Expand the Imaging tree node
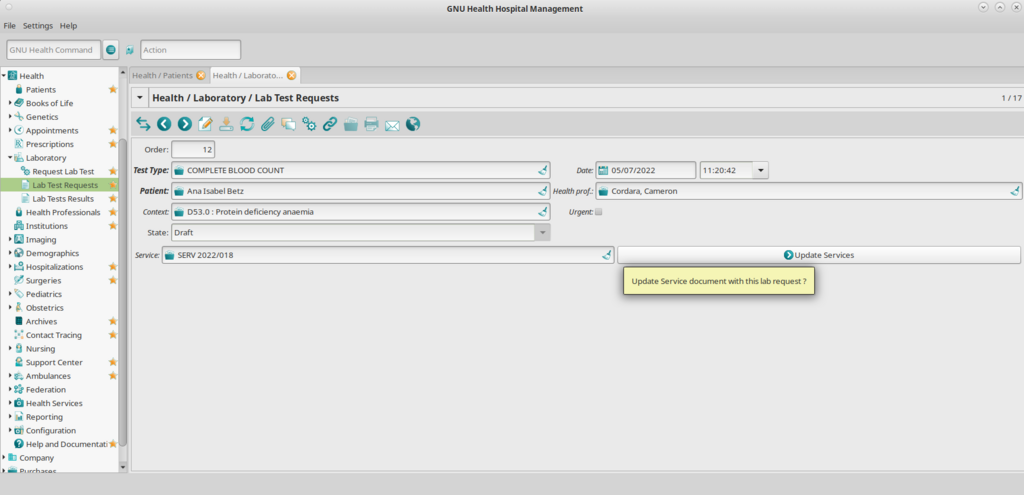Screen dimensions: 1024x495 point(10,240)
